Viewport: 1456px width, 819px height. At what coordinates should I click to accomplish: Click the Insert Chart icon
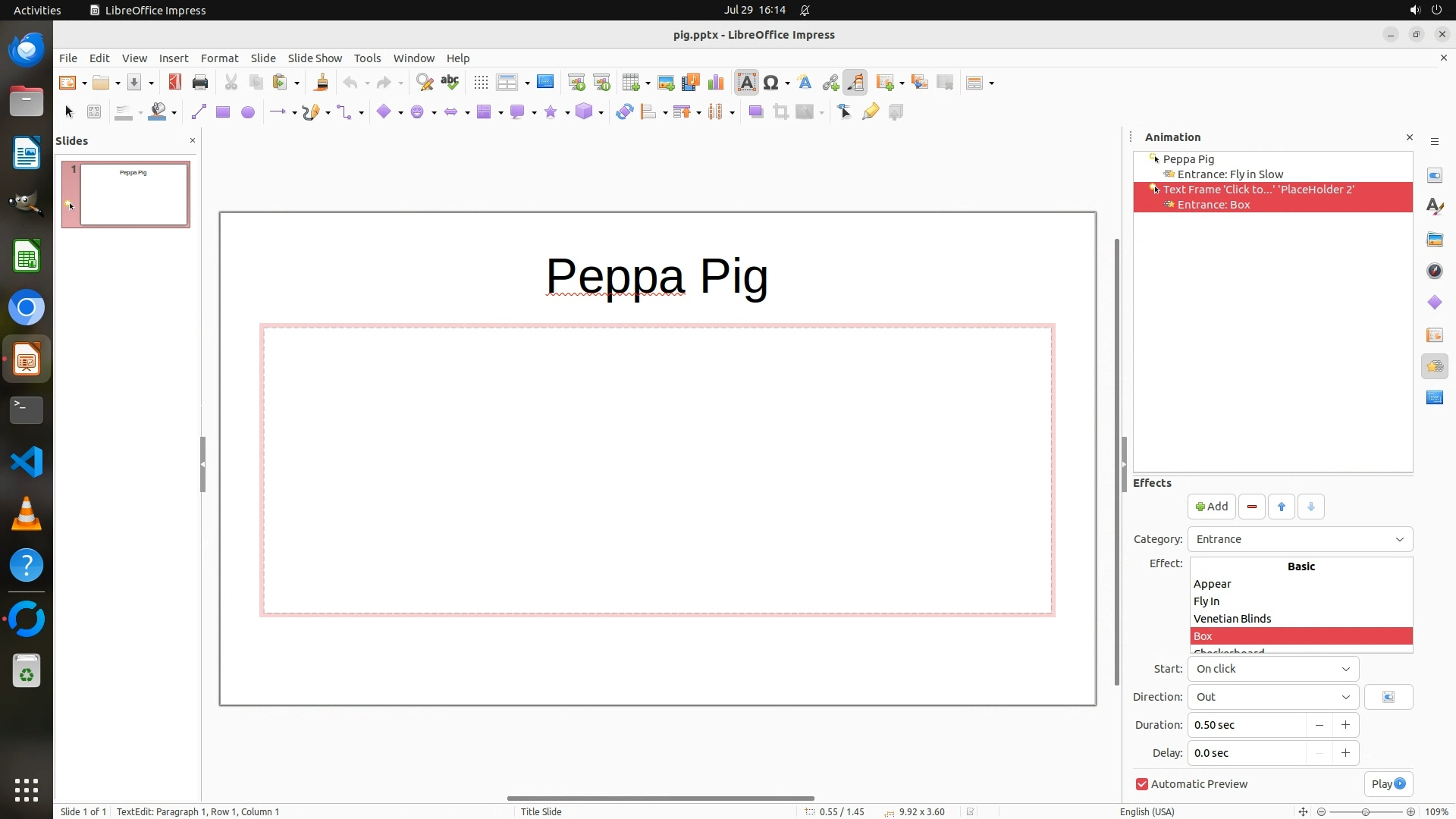coord(715,83)
